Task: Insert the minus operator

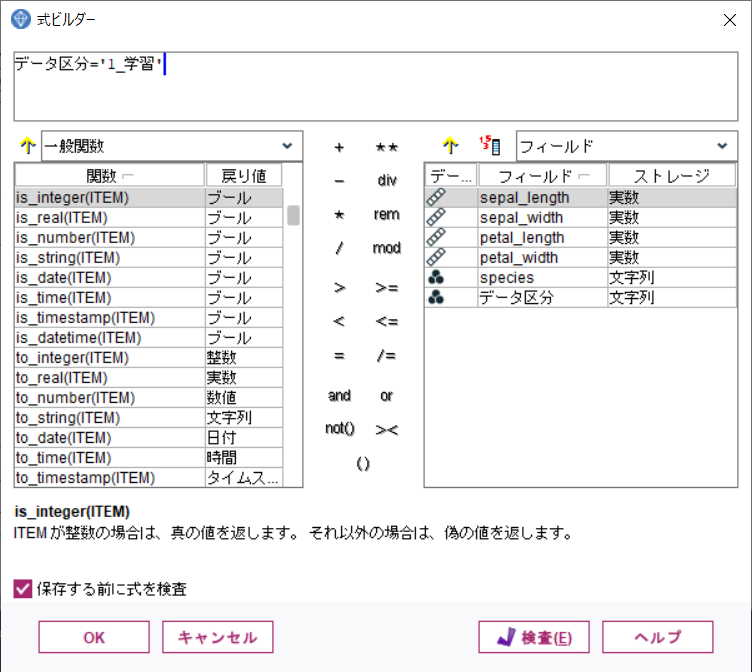Action: (339, 181)
